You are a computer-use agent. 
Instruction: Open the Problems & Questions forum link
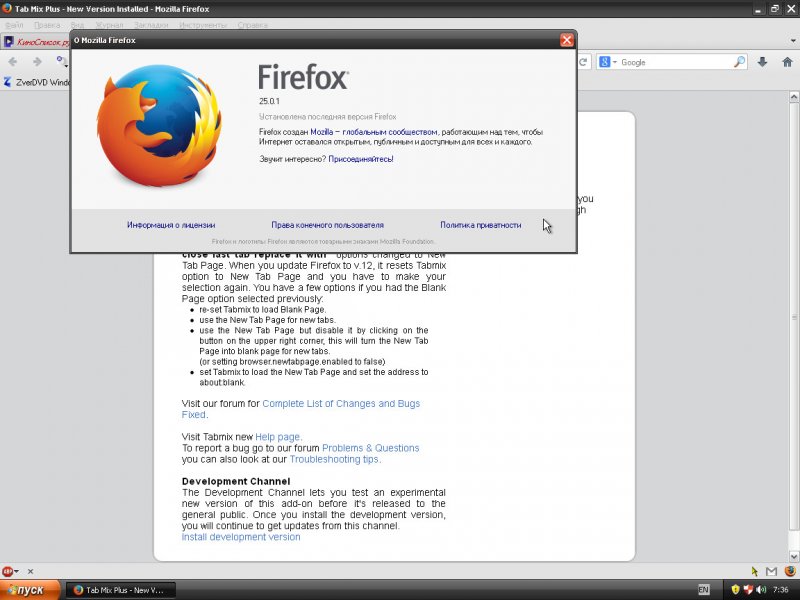click(370, 448)
